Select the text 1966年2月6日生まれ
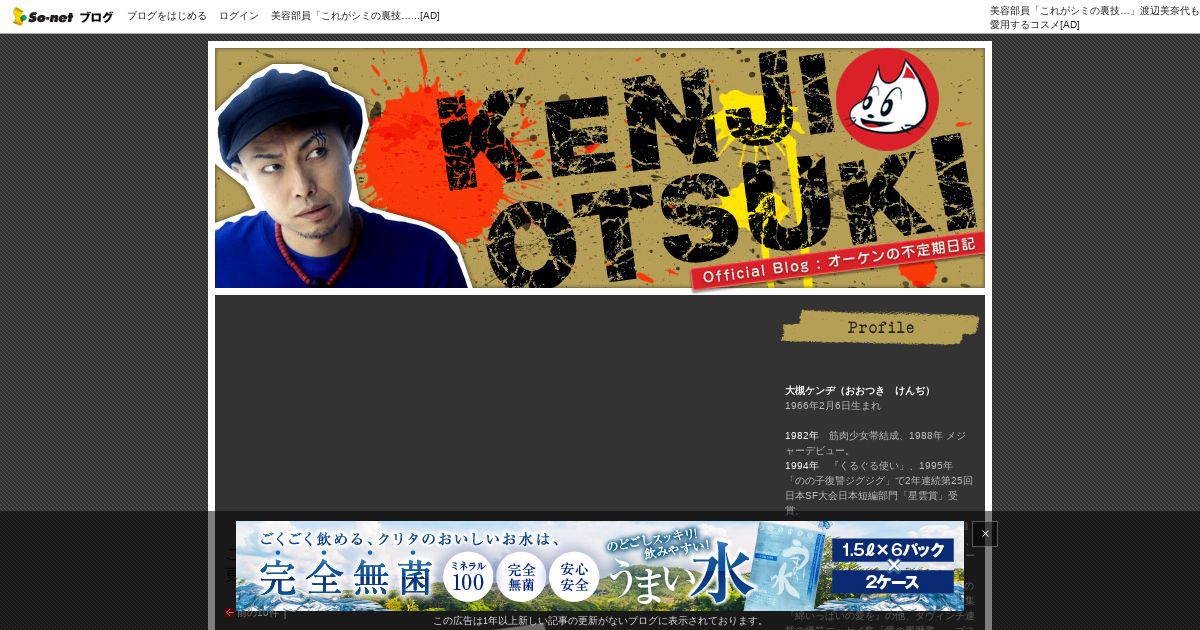 point(833,406)
